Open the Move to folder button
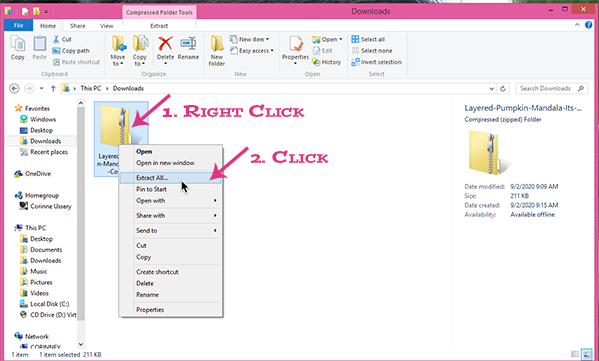 (118, 50)
